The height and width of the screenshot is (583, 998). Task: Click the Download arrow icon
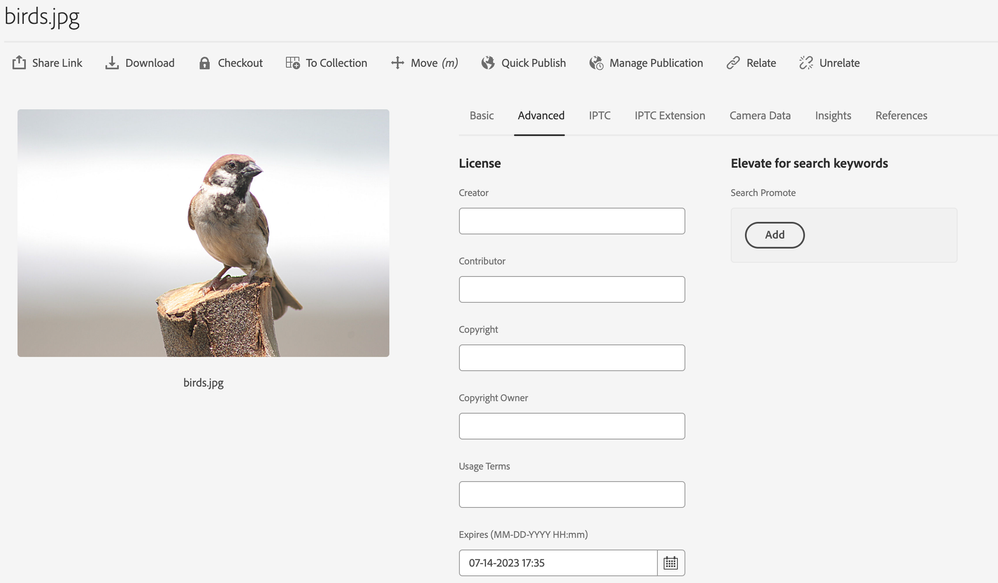pyautogui.click(x=112, y=63)
